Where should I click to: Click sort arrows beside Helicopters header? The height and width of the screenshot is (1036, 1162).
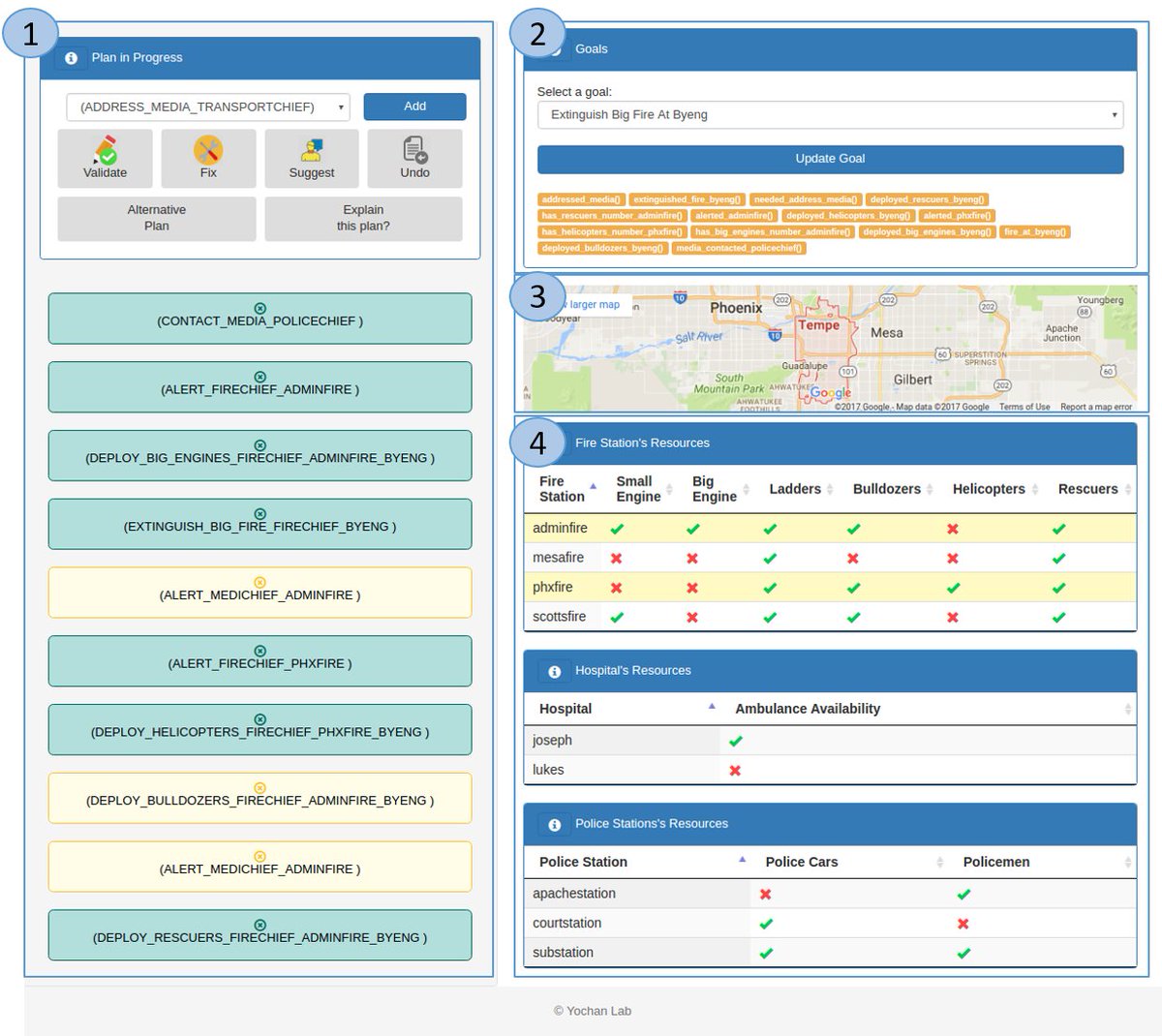pos(1034,489)
